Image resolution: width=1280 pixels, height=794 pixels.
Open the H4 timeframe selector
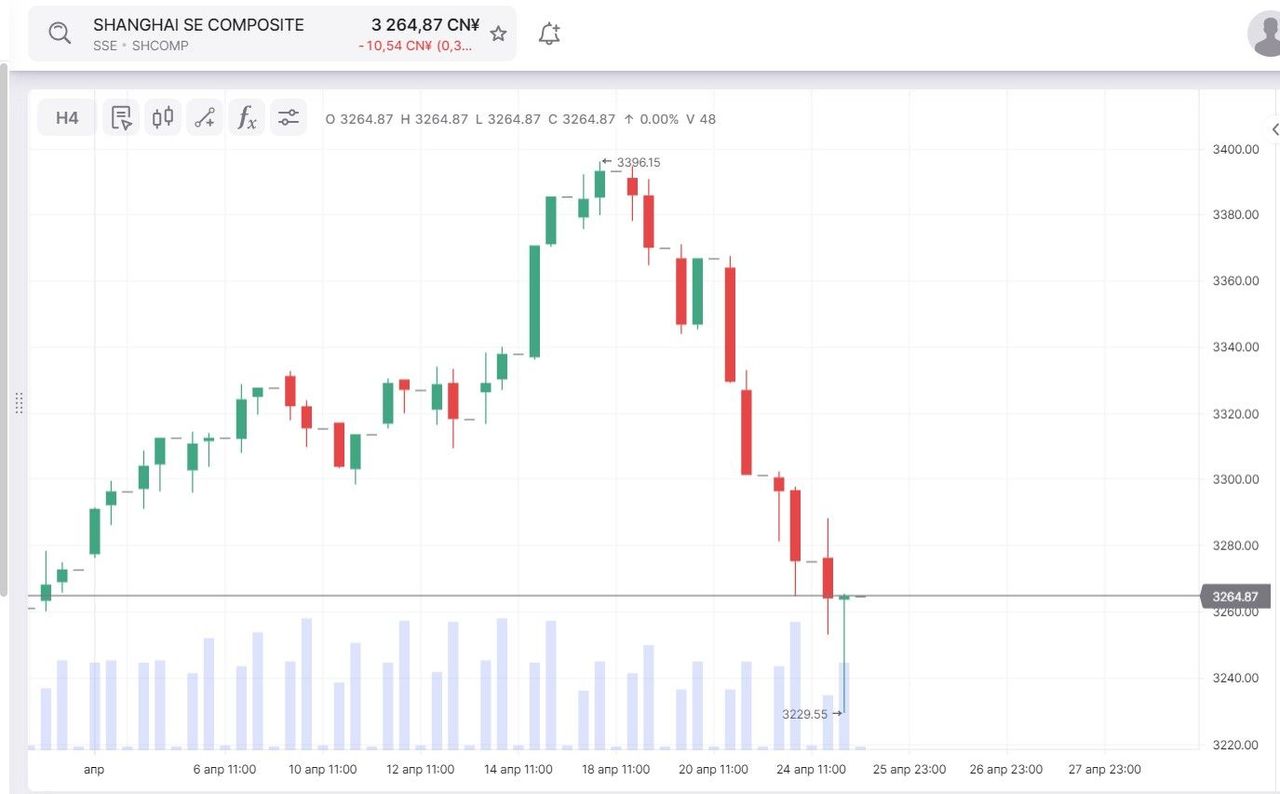coord(67,118)
